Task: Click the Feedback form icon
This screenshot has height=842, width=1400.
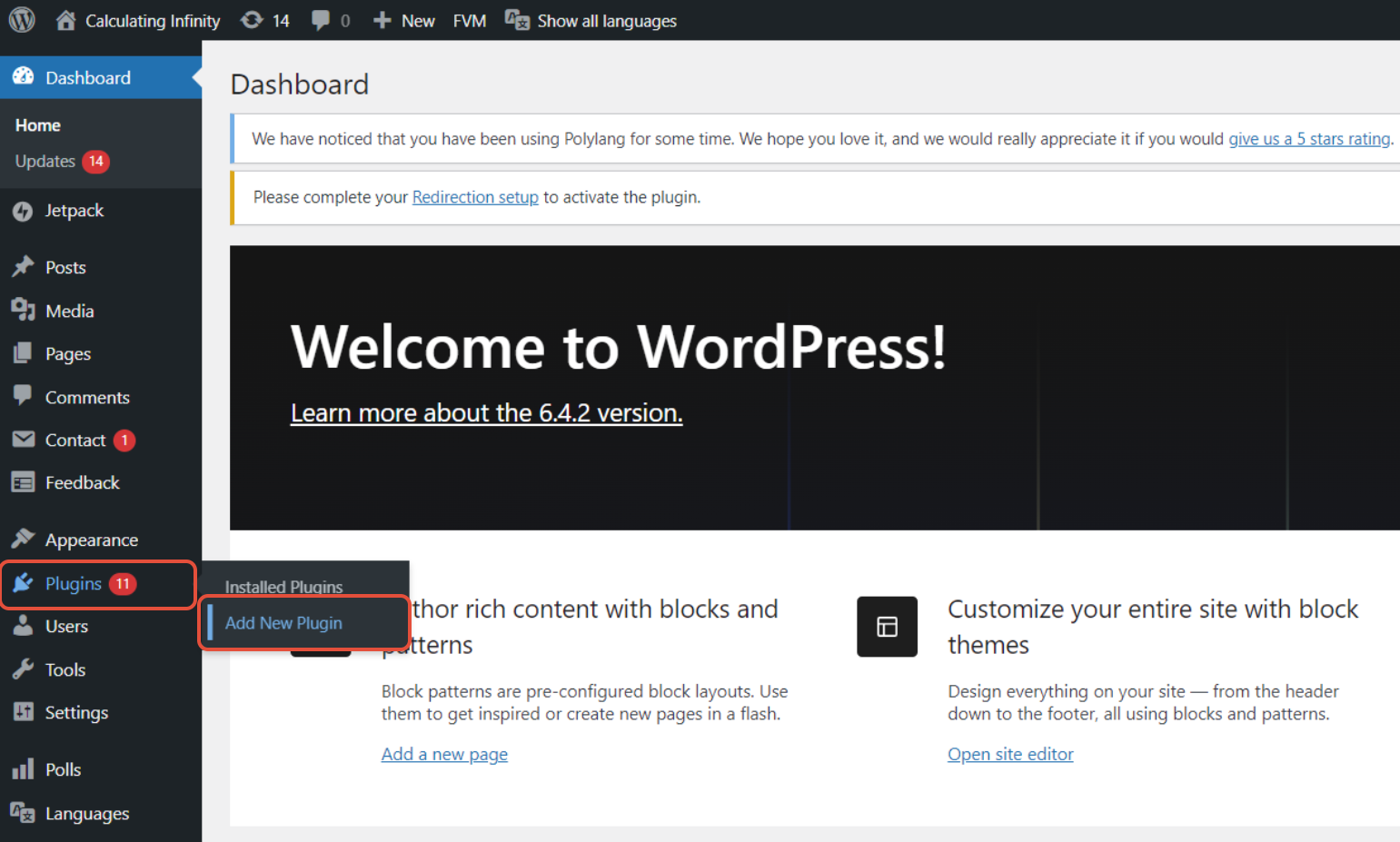Action: tap(23, 482)
